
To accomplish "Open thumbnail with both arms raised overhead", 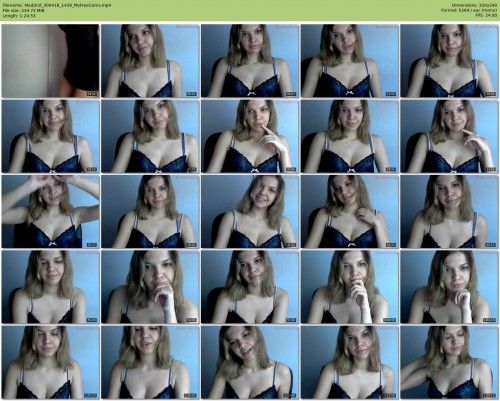I will [x=50, y=211].
